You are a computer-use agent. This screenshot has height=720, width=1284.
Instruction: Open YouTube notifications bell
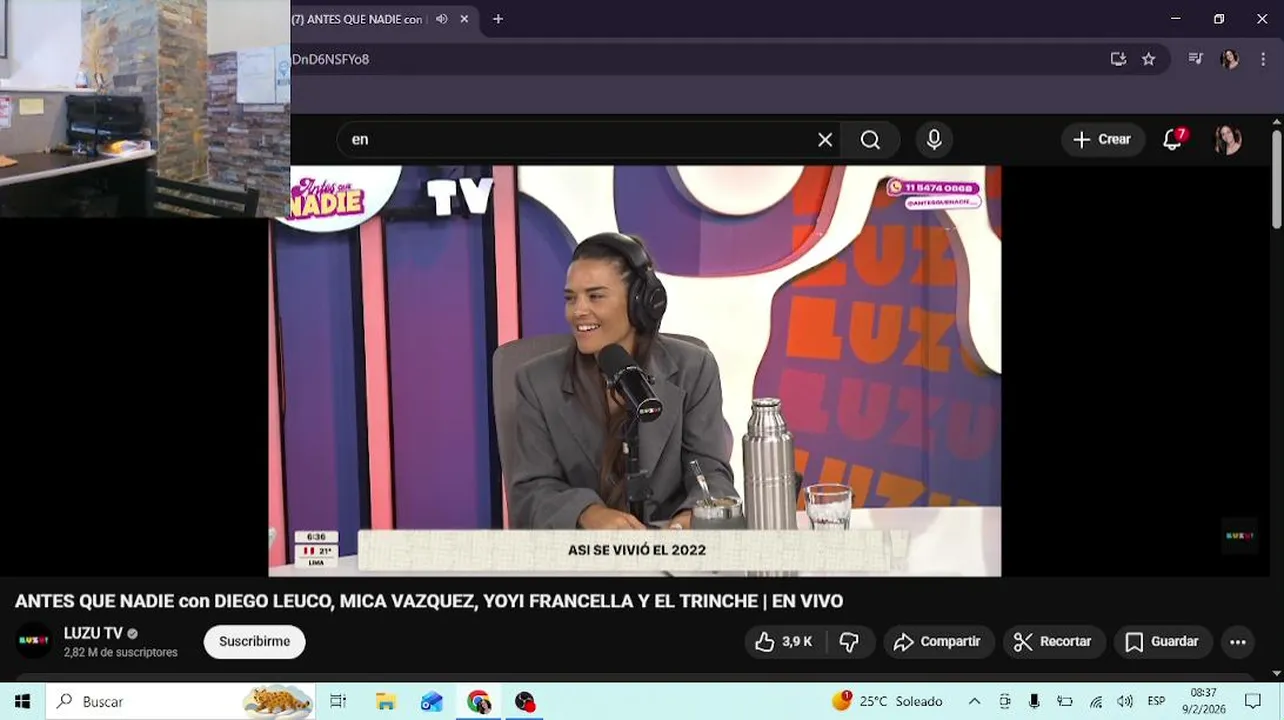pyautogui.click(x=1173, y=140)
